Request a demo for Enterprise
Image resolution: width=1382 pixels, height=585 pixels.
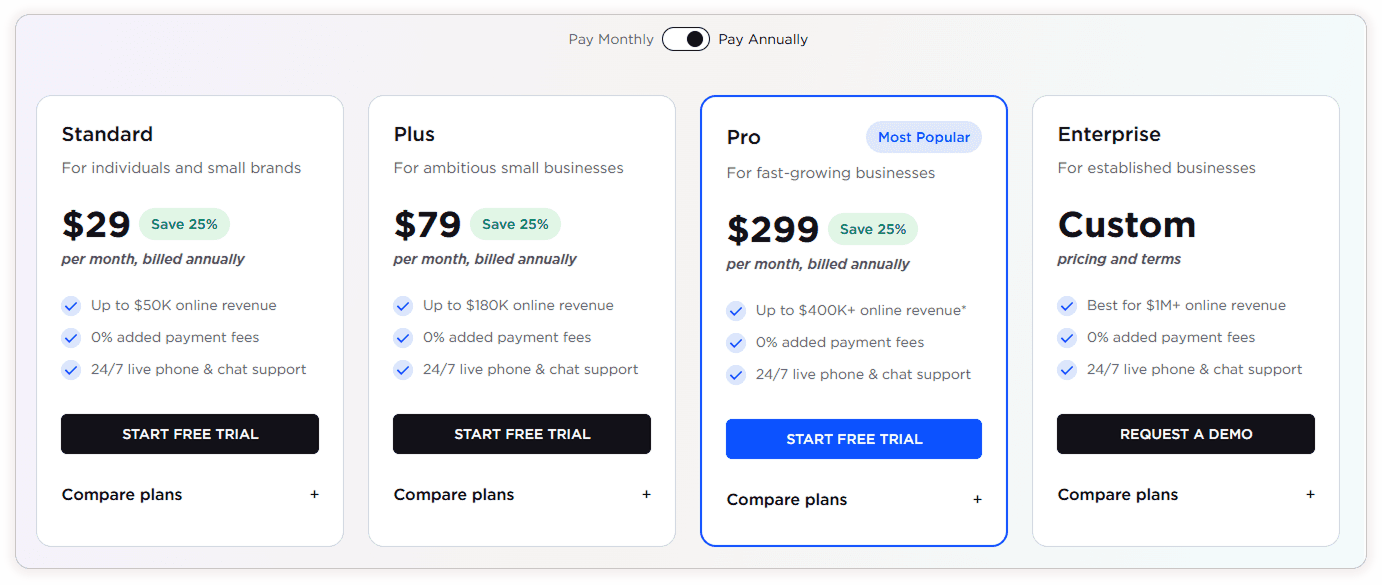(x=1186, y=434)
